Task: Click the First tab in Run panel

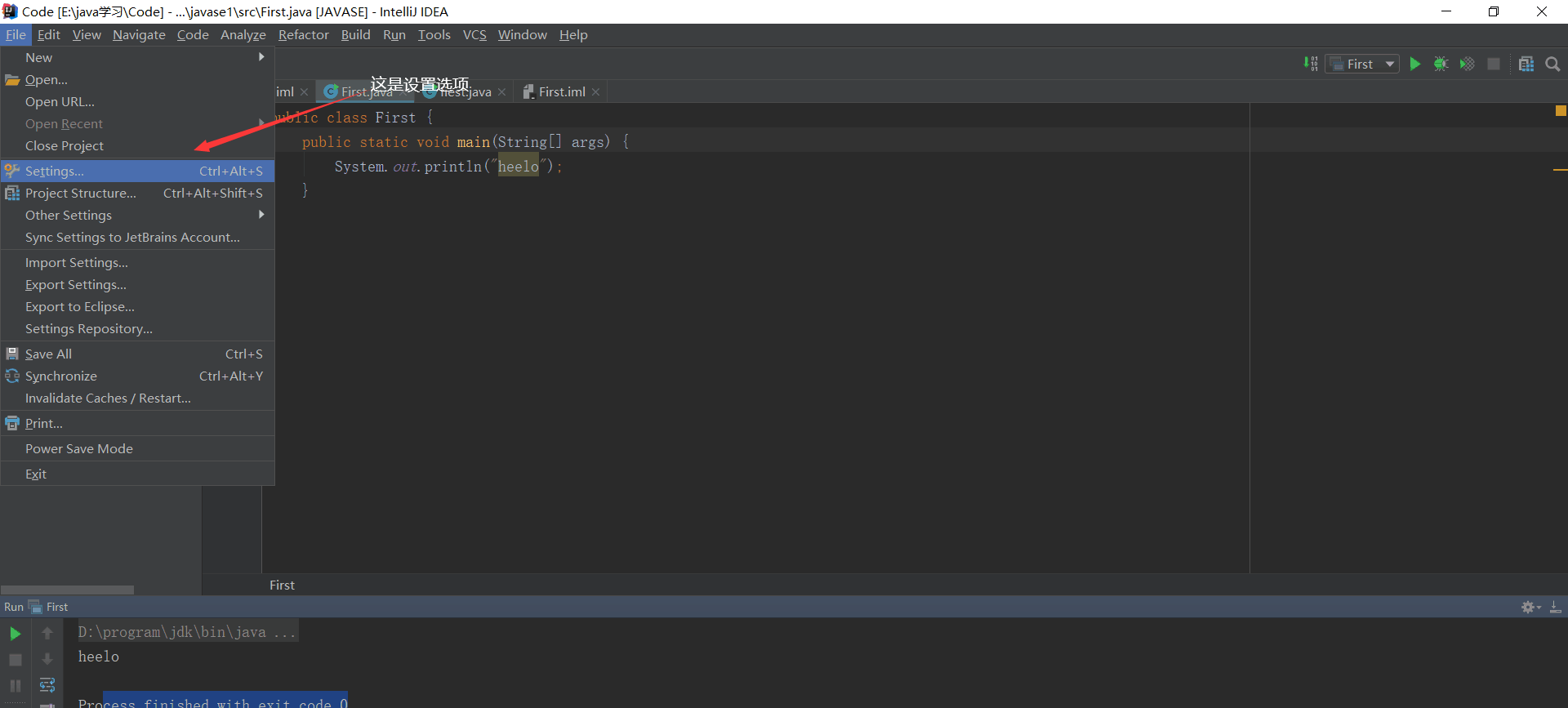Action: [x=49, y=607]
